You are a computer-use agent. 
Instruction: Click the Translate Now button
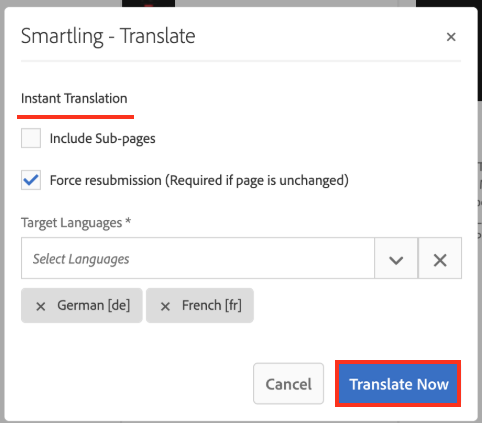pos(398,384)
